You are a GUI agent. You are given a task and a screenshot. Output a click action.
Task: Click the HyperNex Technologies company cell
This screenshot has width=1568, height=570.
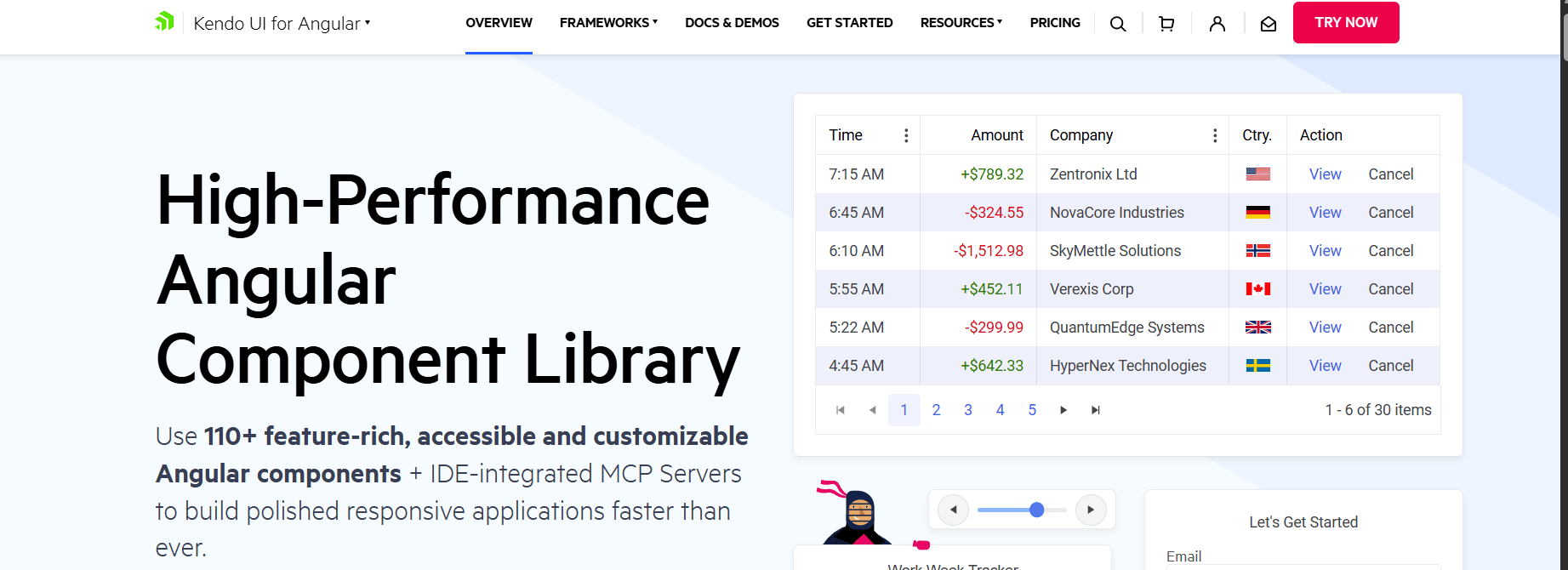tap(1132, 366)
